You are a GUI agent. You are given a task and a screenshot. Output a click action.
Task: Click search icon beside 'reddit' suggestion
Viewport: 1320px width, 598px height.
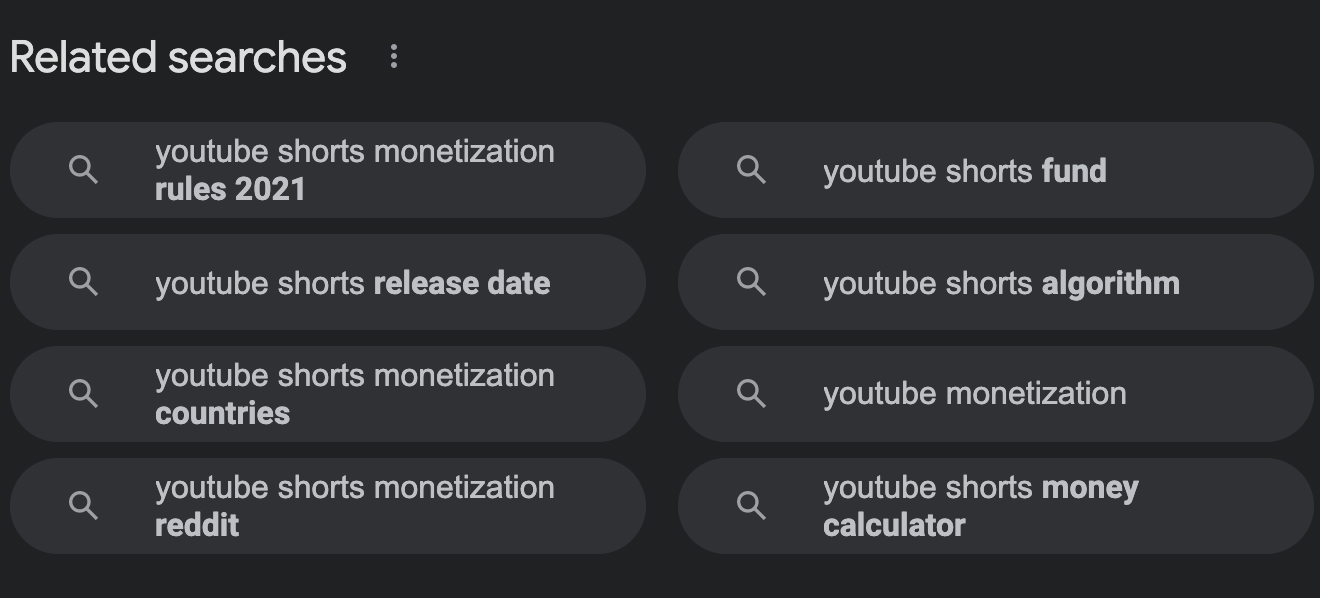point(84,506)
